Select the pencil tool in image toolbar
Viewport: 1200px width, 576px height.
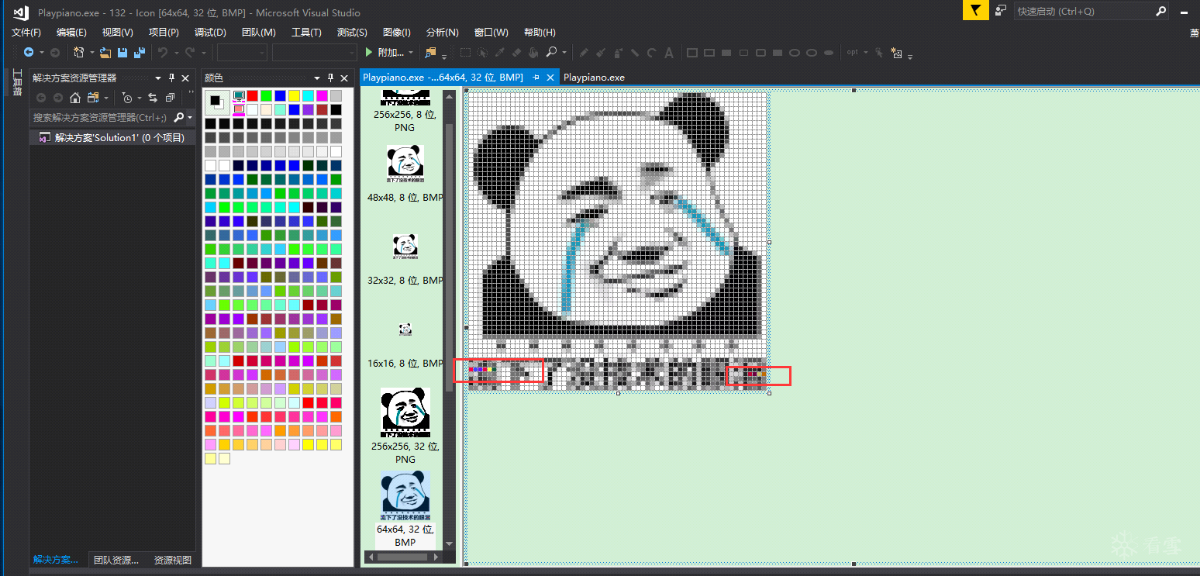(x=583, y=52)
